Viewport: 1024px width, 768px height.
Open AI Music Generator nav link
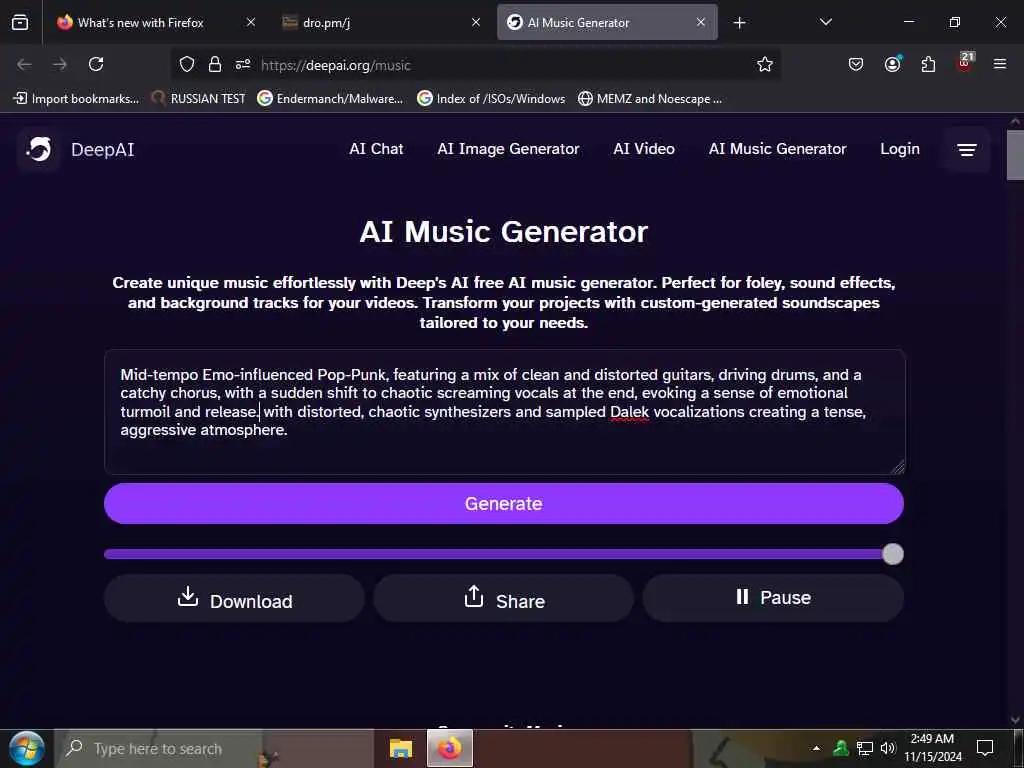[x=777, y=149]
